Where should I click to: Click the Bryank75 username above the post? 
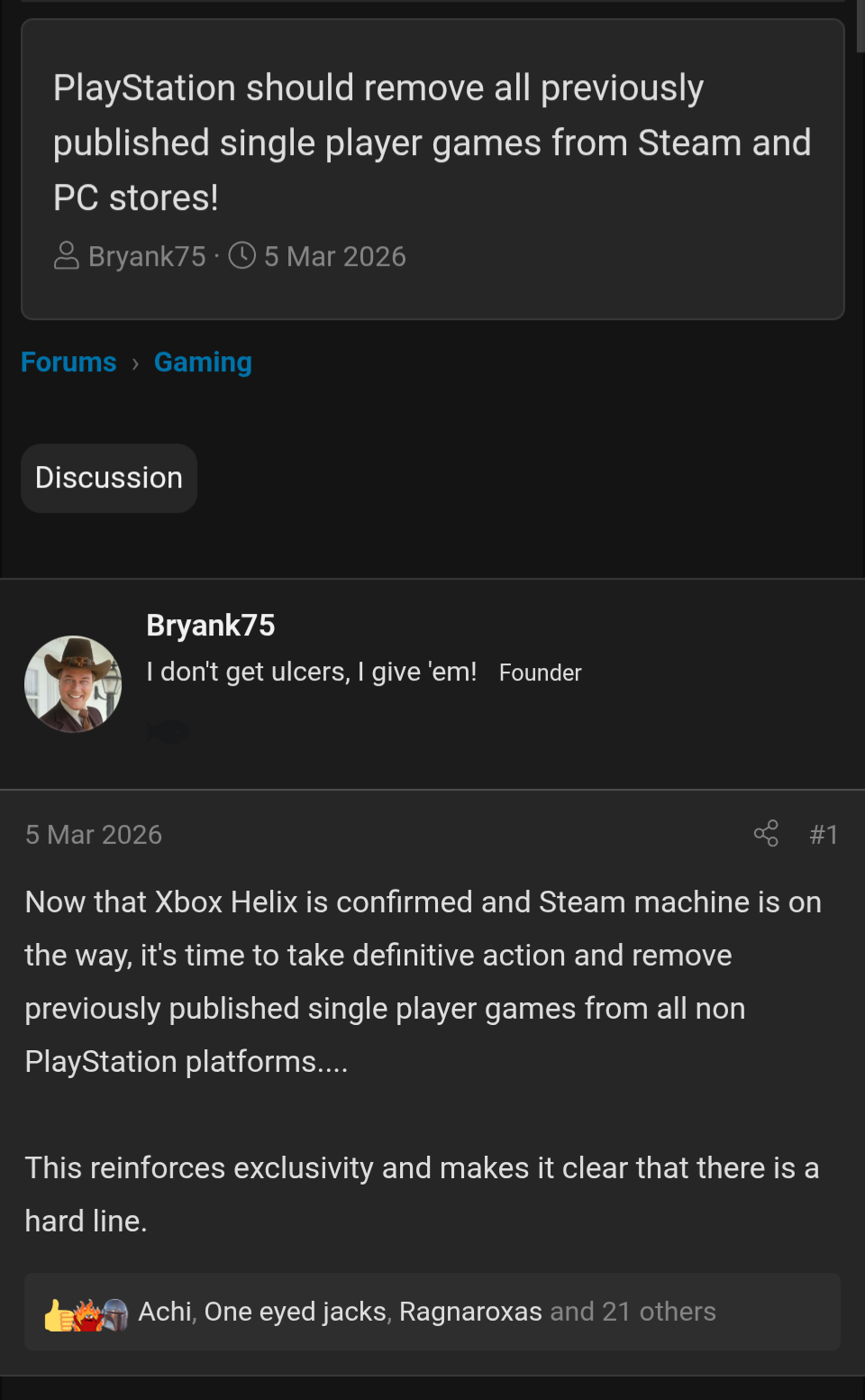(x=211, y=625)
